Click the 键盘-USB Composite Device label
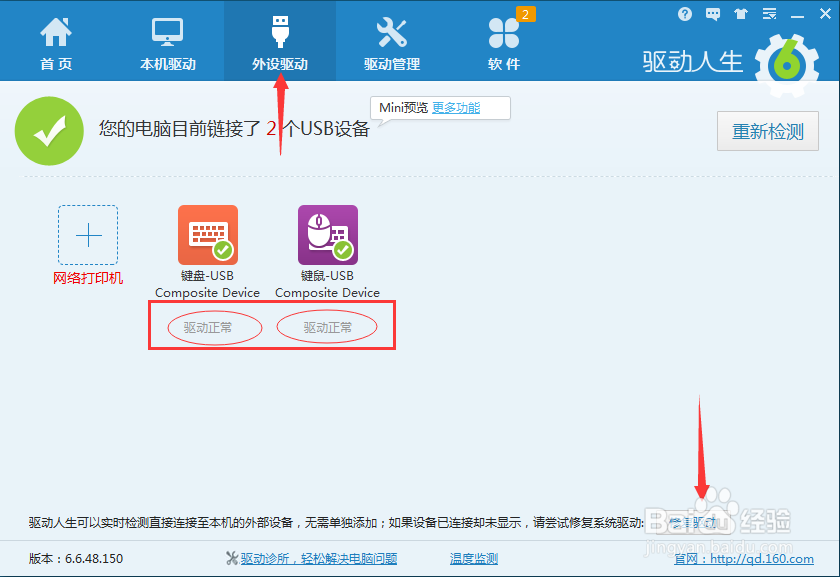The width and height of the screenshot is (840, 577). click(x=207, y=284)
